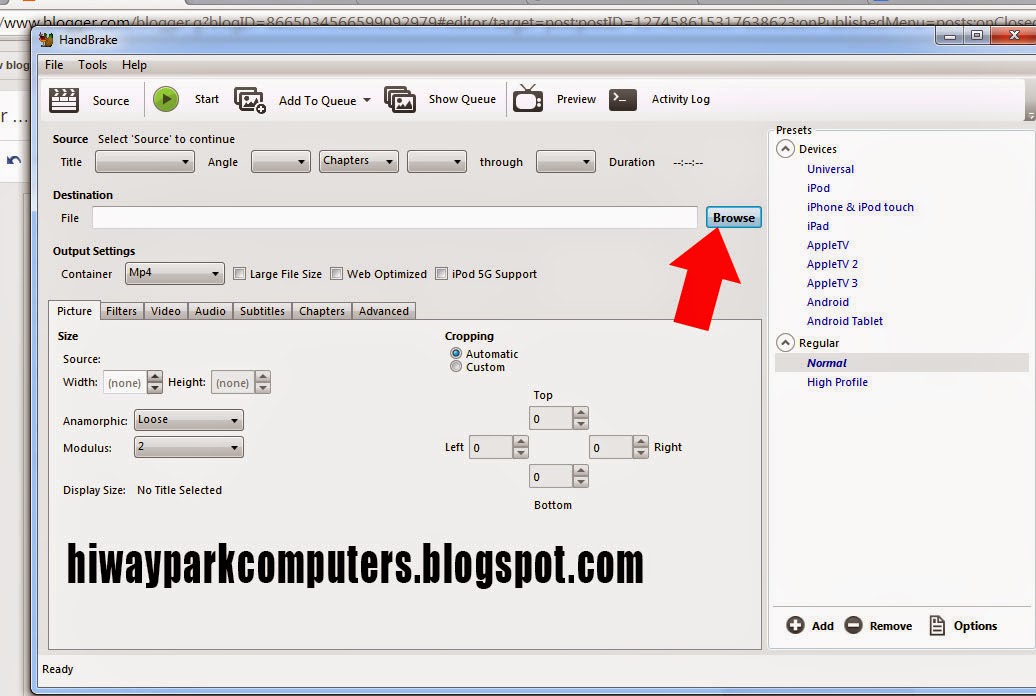Click the Start label in toolbar
The width and height of the screenshot is (1036, 696).
coord(207,99)
